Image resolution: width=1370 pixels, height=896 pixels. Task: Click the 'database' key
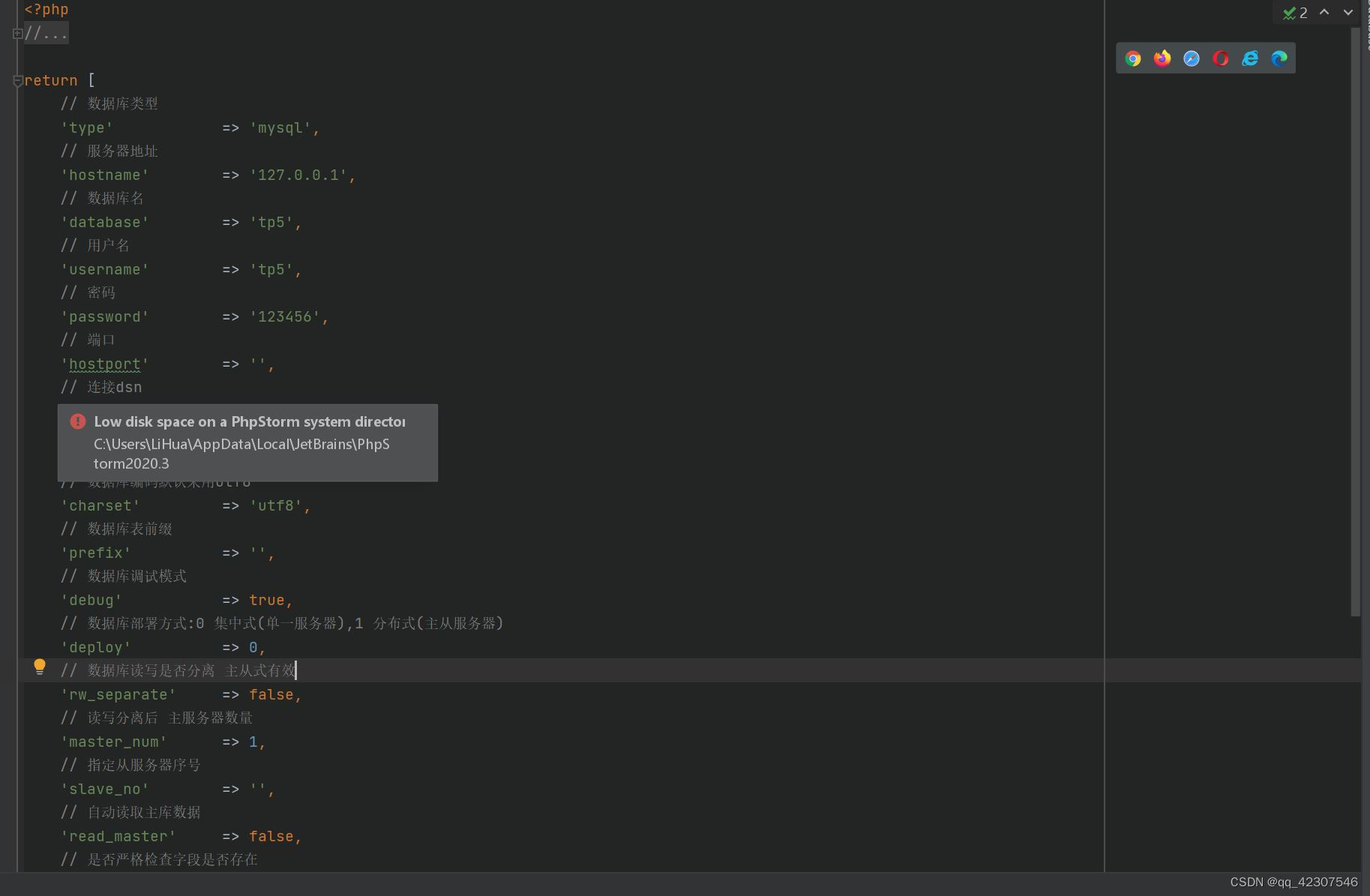click(x=104, y=223)
